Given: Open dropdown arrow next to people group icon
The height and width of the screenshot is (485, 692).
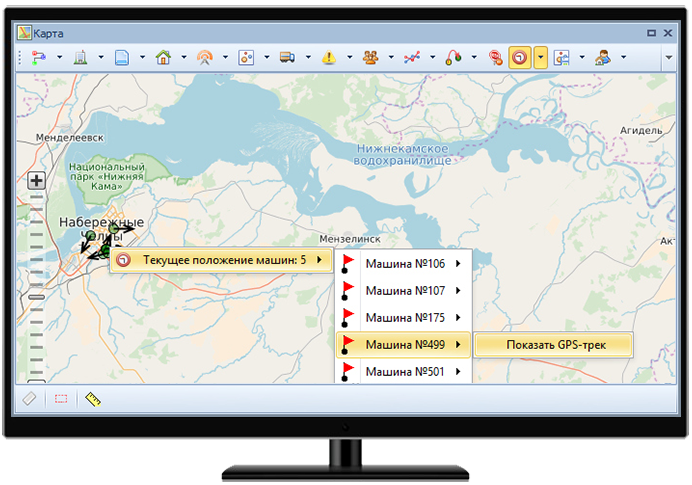Looking at the screenshot, I should click(x=391, y=57).
